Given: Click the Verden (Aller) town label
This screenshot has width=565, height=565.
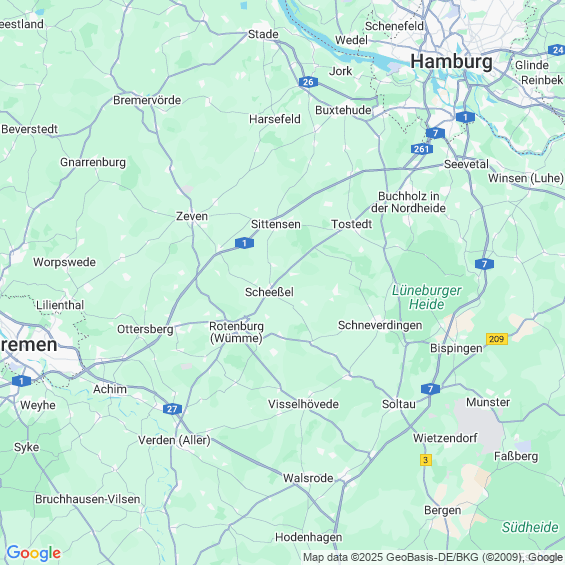Looking at the screenshot, I should 174,440.
